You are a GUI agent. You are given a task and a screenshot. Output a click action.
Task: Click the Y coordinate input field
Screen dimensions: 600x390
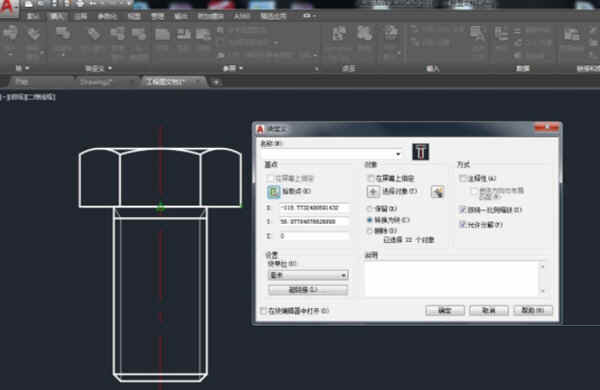coord(314,222)
